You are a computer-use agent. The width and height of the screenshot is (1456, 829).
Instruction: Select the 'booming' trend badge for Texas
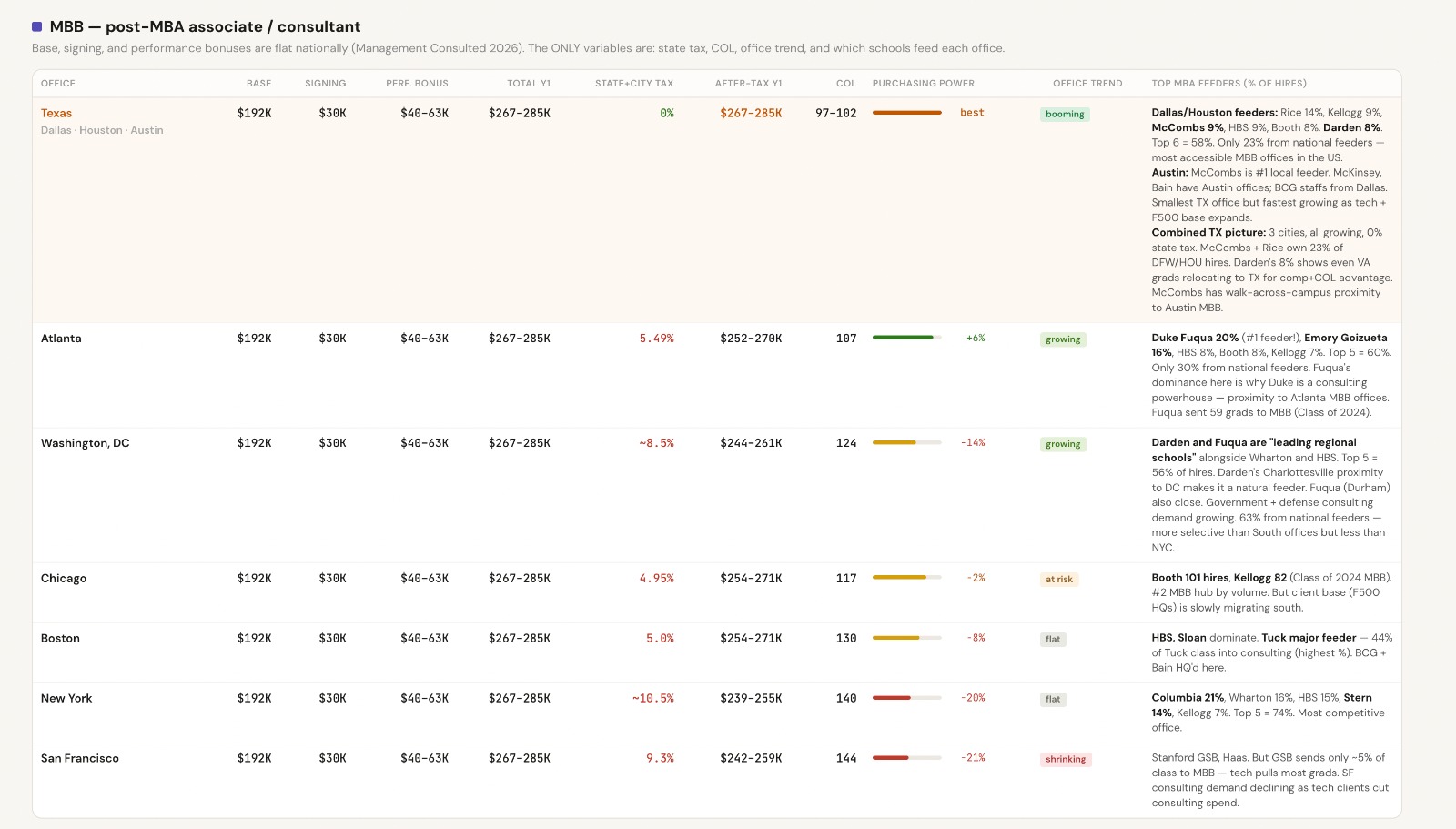coord(1065,115)
